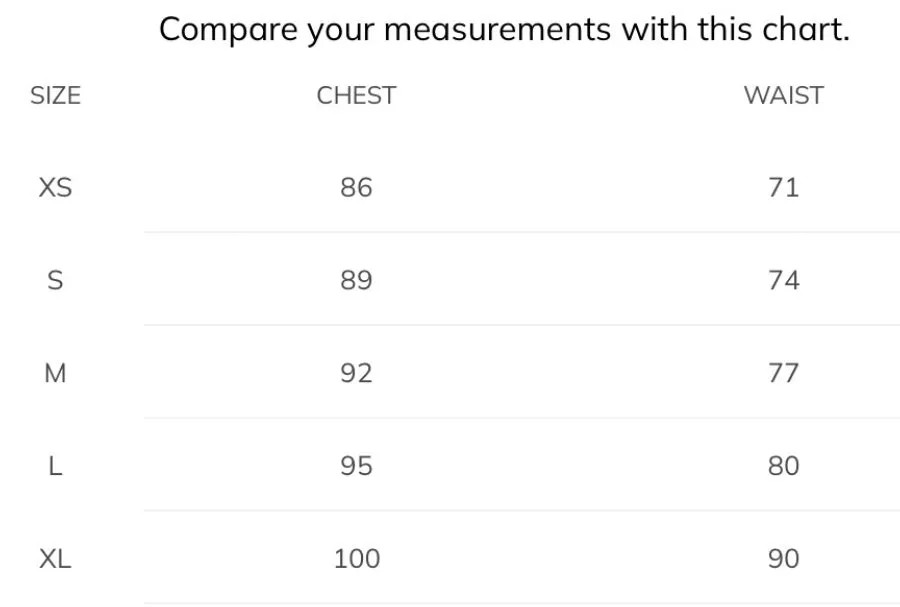The width and height of the screenshot is (900, 607).
Task: Click the WAIST column header
Action: pos(784,95)
